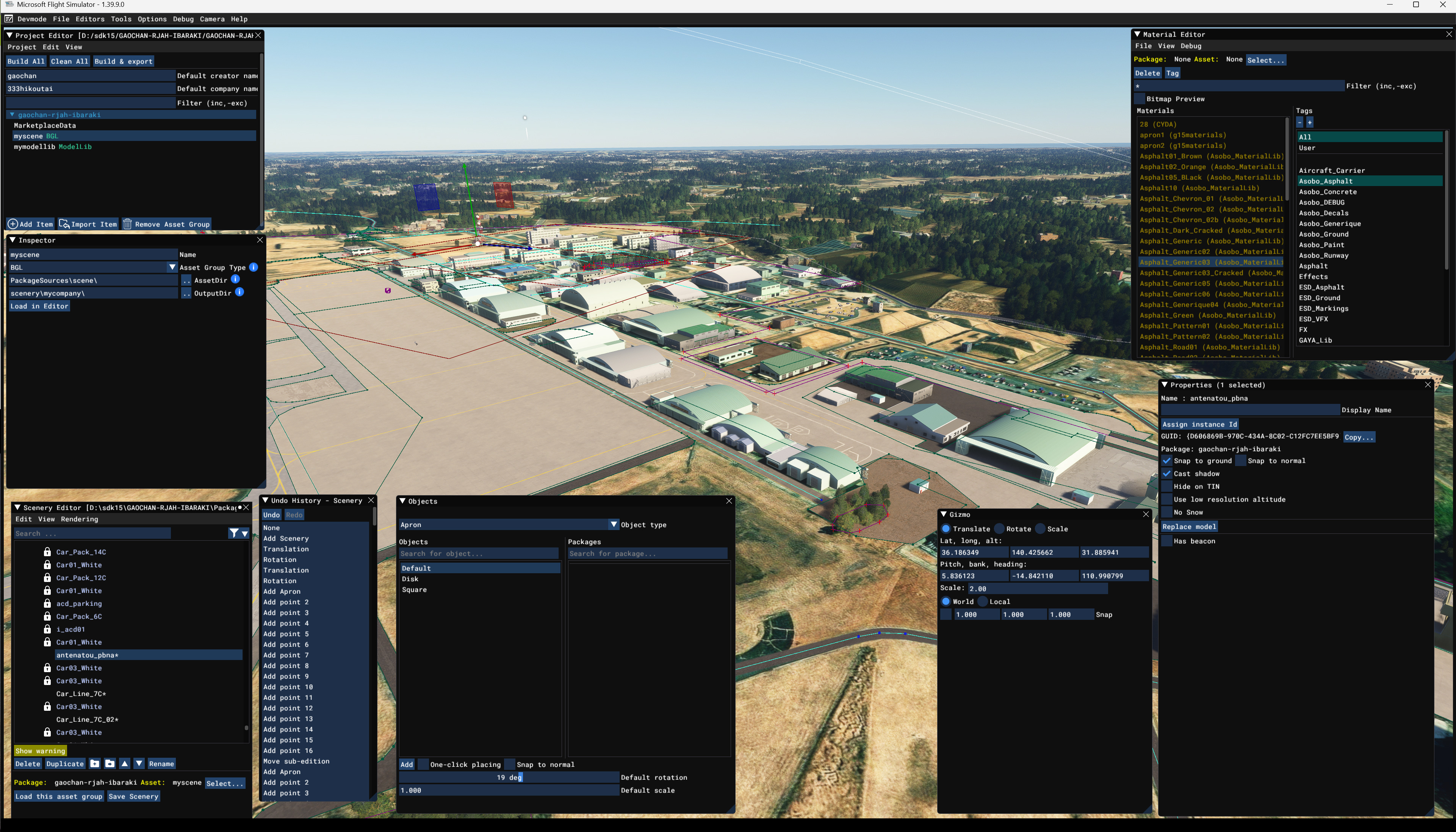Open the Tools menu in the top bar
The height and width of the screenshot is (832, 1456).
click(x=121, y=19)
